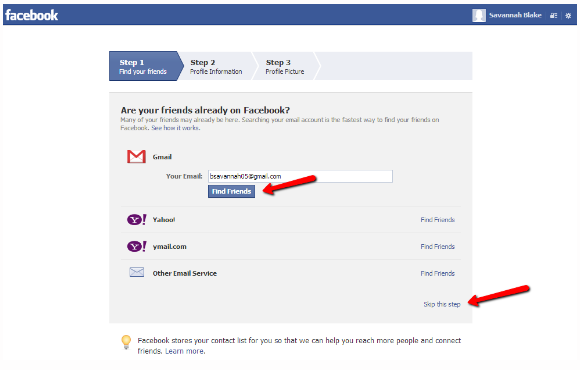Viewport: 580px width, 370px height.
Task: Click the ymail.com Yahoo logo icon
Action: pos(136,246)
